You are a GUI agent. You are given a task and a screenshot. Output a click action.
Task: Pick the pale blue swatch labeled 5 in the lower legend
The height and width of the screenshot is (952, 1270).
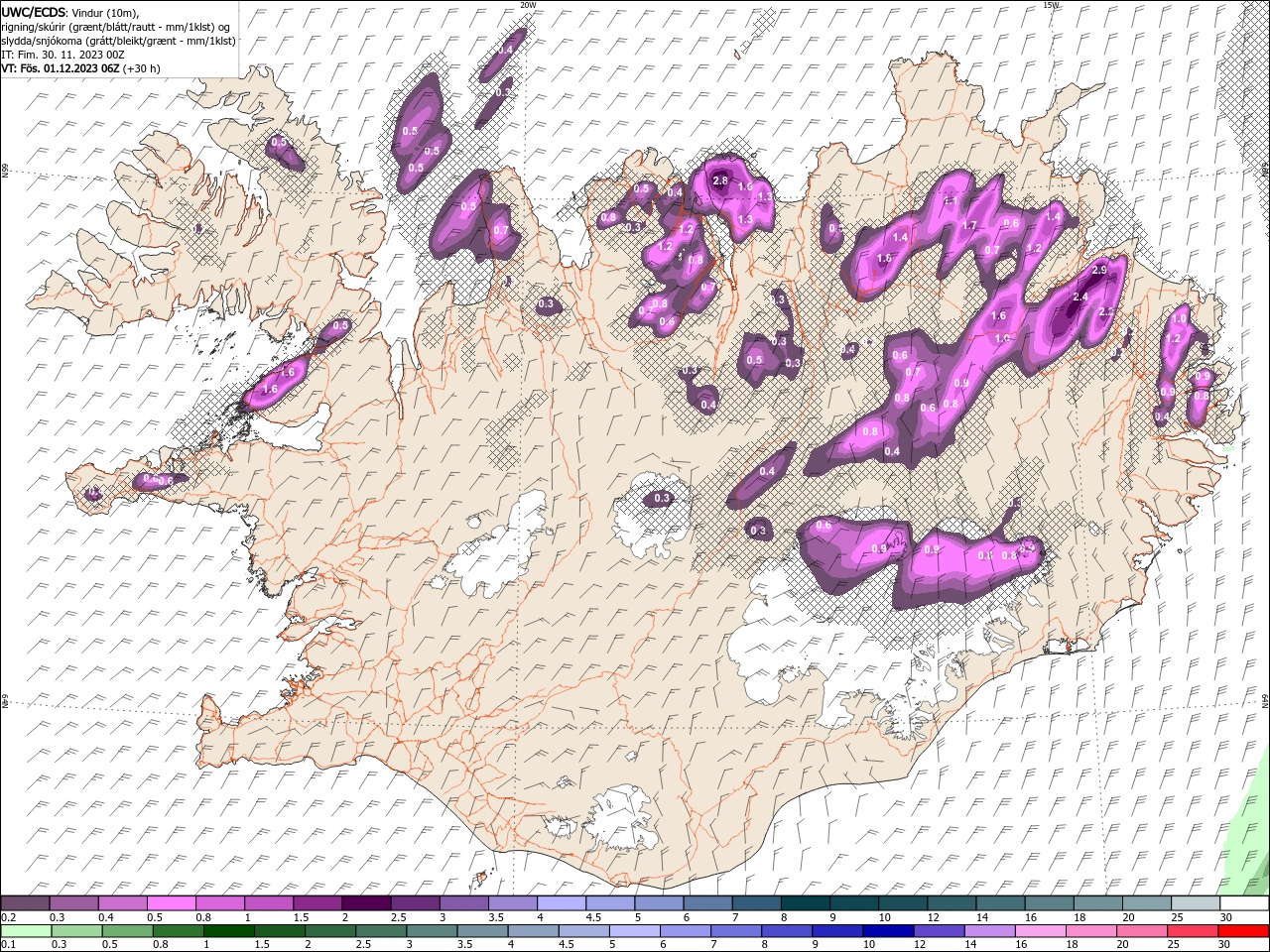pos(634,931)
